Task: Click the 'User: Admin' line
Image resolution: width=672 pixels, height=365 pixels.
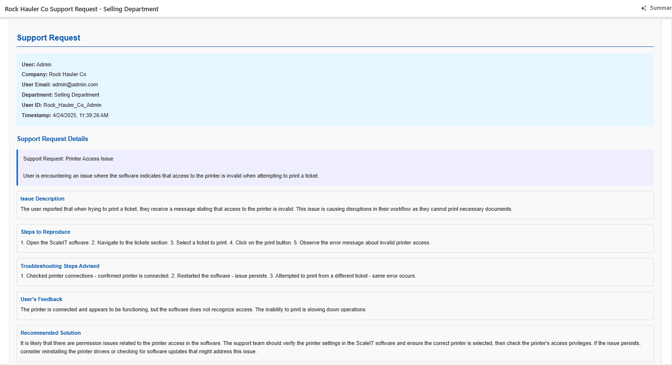Action: tap(36, 64)
